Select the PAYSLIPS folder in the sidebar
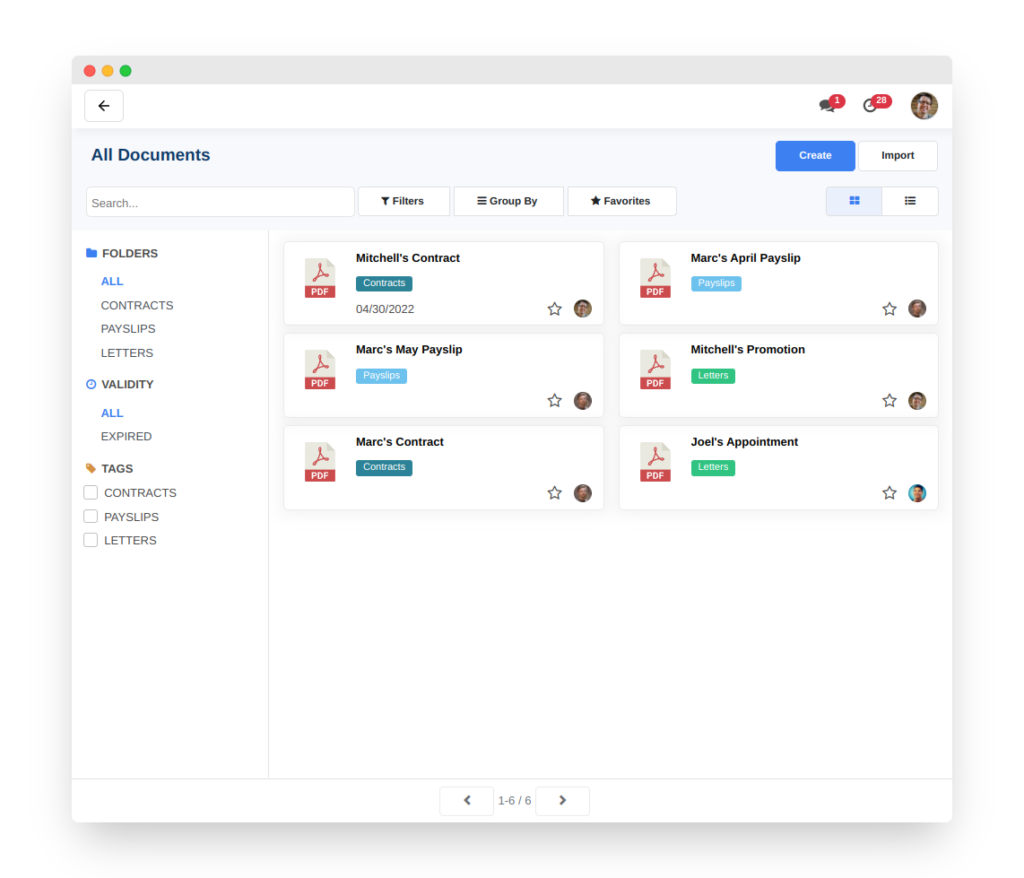The height and width of the screenshot is (878, 1024). [126, 328]
